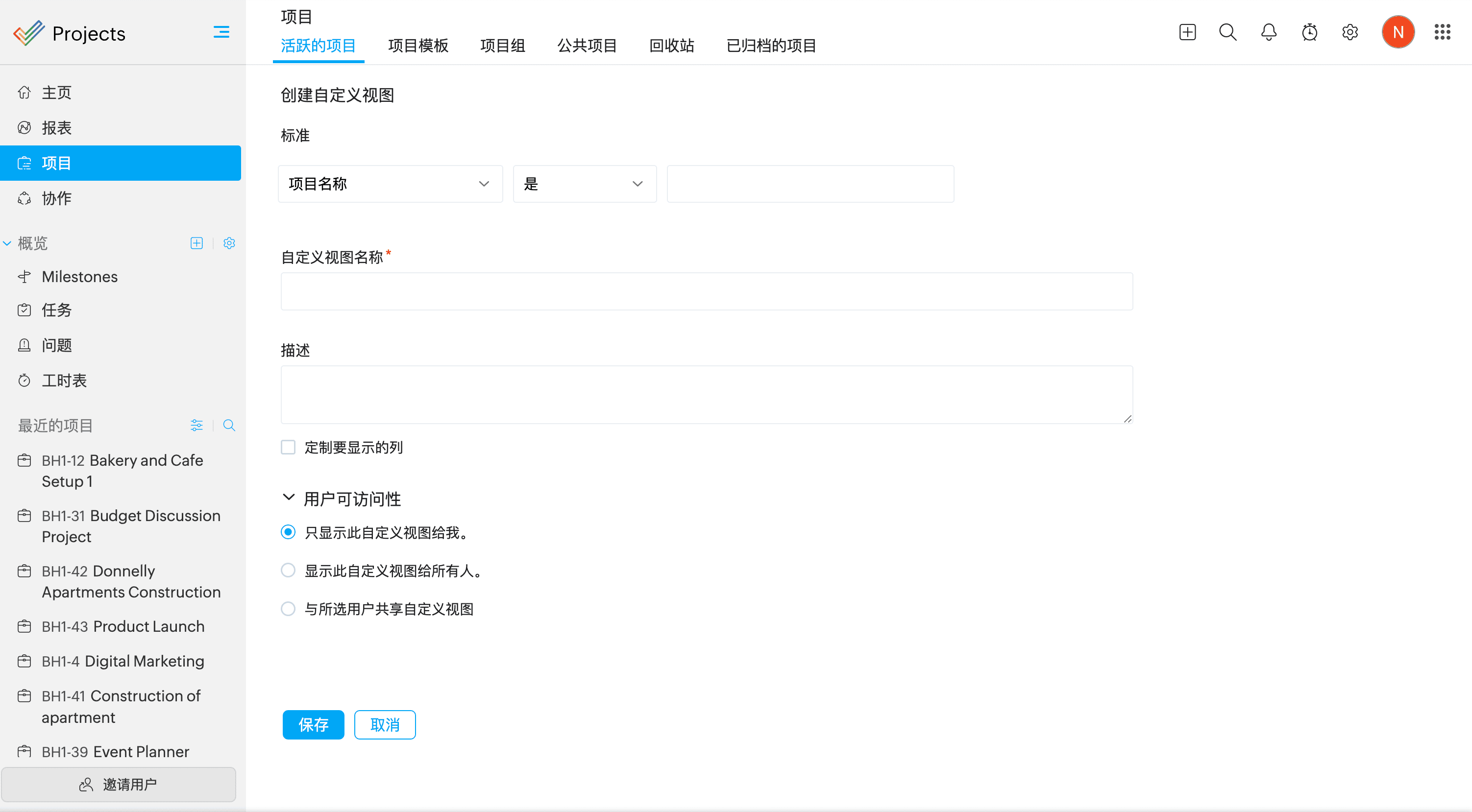1472x812 pixels.
Task: Click the add-plus icon beside 概览 section
Action: [x=196, y=243]
